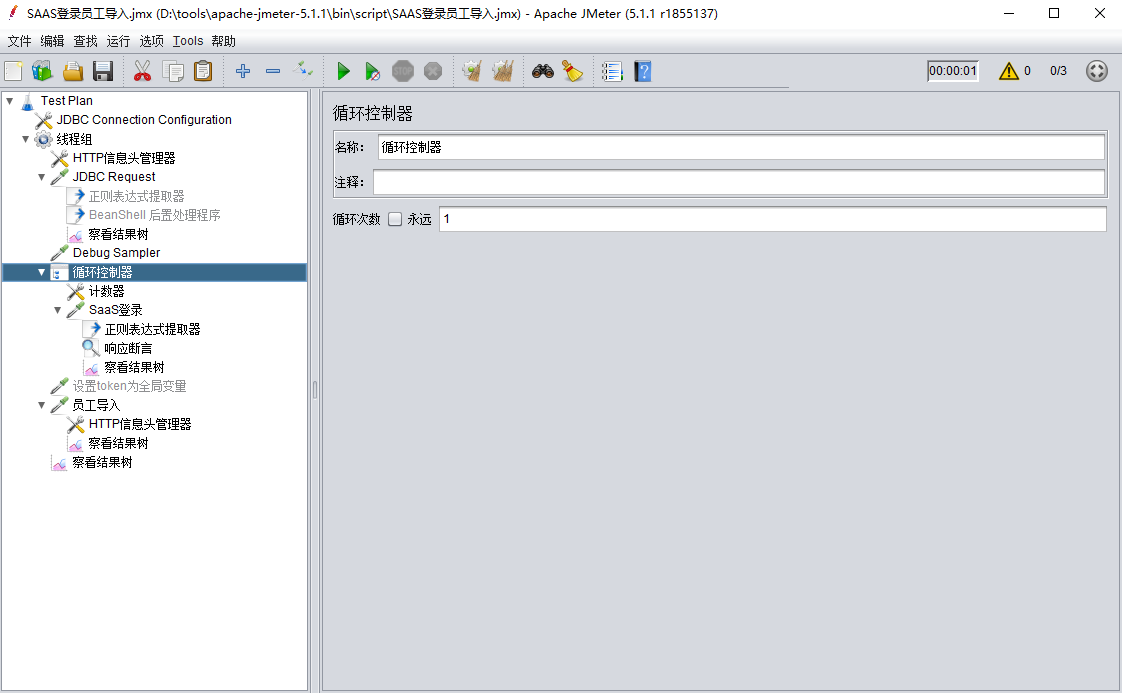
Task: Select 察看结果树 under JDBC Request
Action: tap(118, 234)
